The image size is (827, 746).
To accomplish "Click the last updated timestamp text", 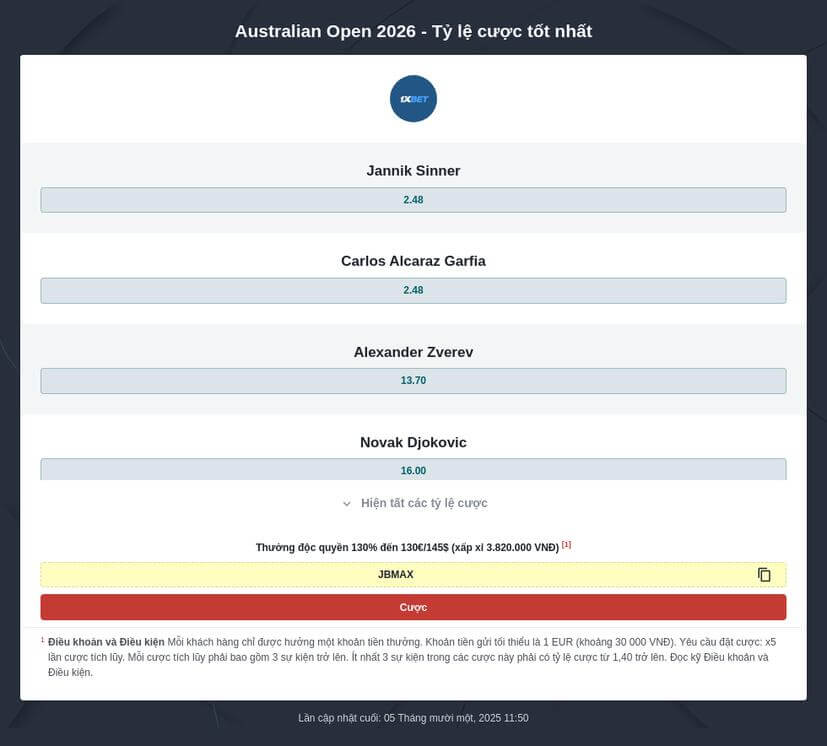I will (x=413, y=717).
